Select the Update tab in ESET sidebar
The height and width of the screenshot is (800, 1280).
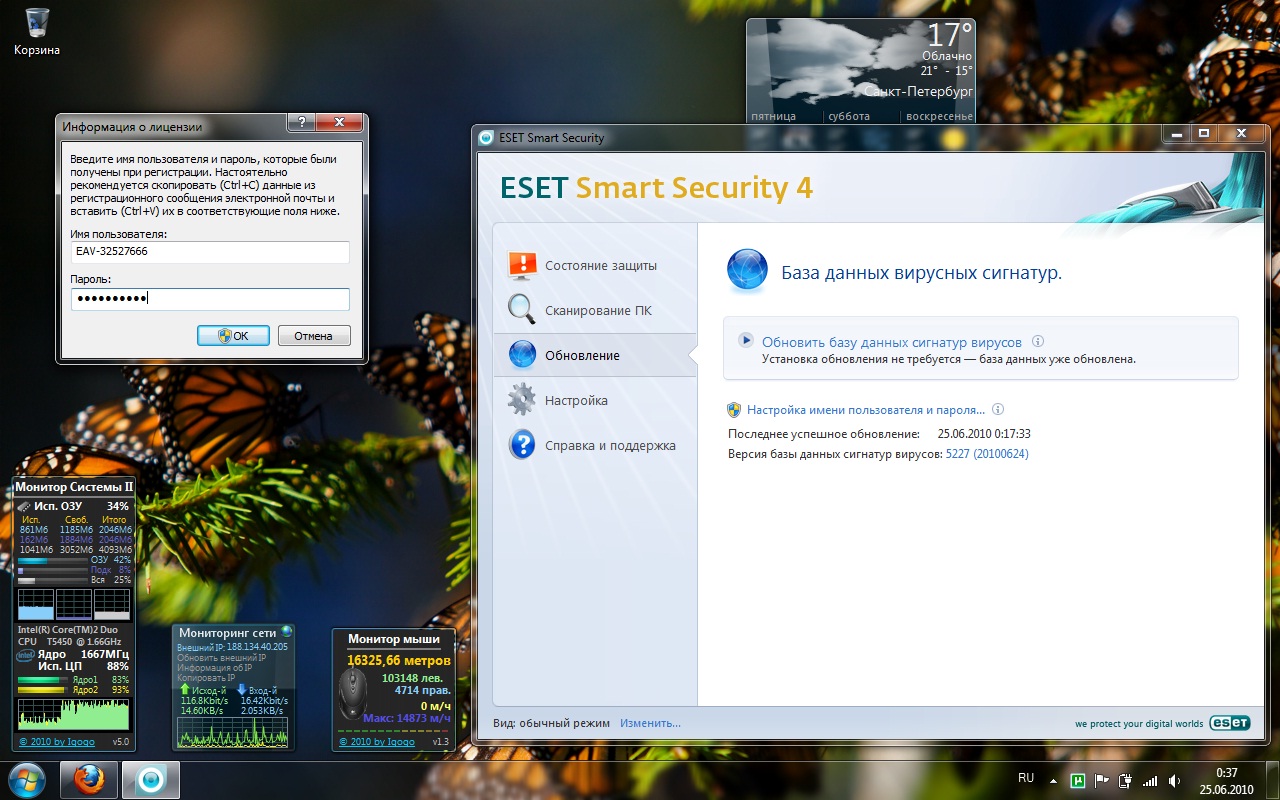tap(582, 355)
